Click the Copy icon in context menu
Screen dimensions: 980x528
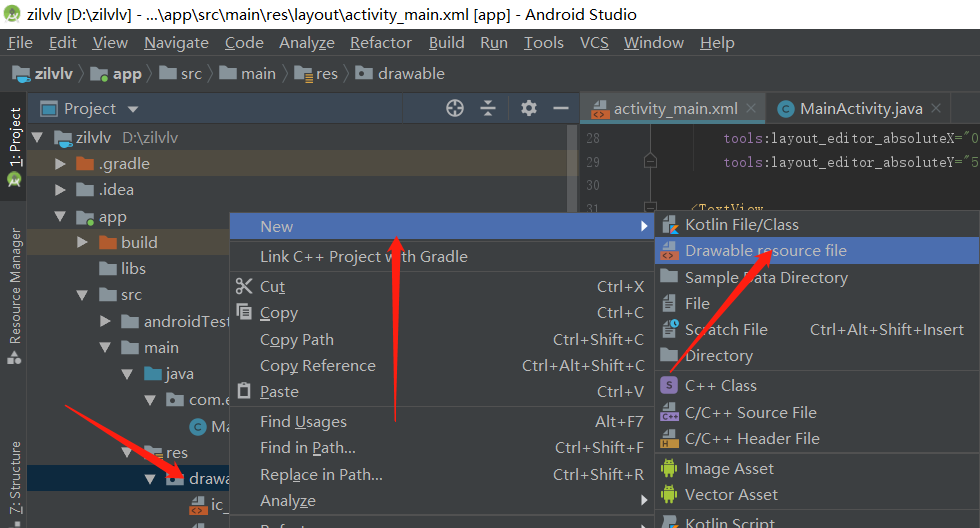coord(244,311)
